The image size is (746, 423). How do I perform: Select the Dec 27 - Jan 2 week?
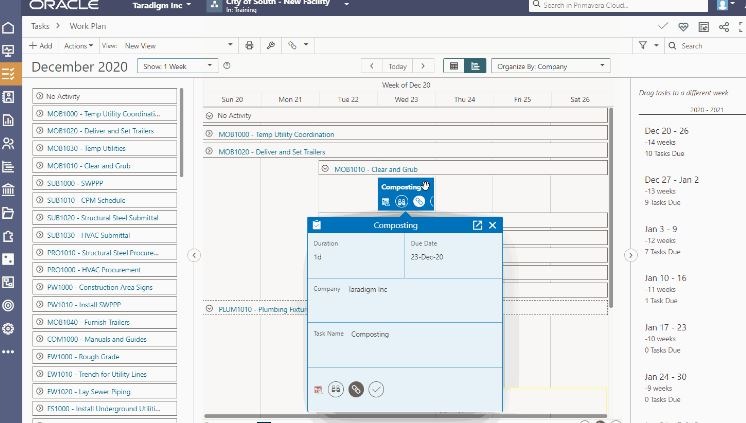[x=672, y=190]
